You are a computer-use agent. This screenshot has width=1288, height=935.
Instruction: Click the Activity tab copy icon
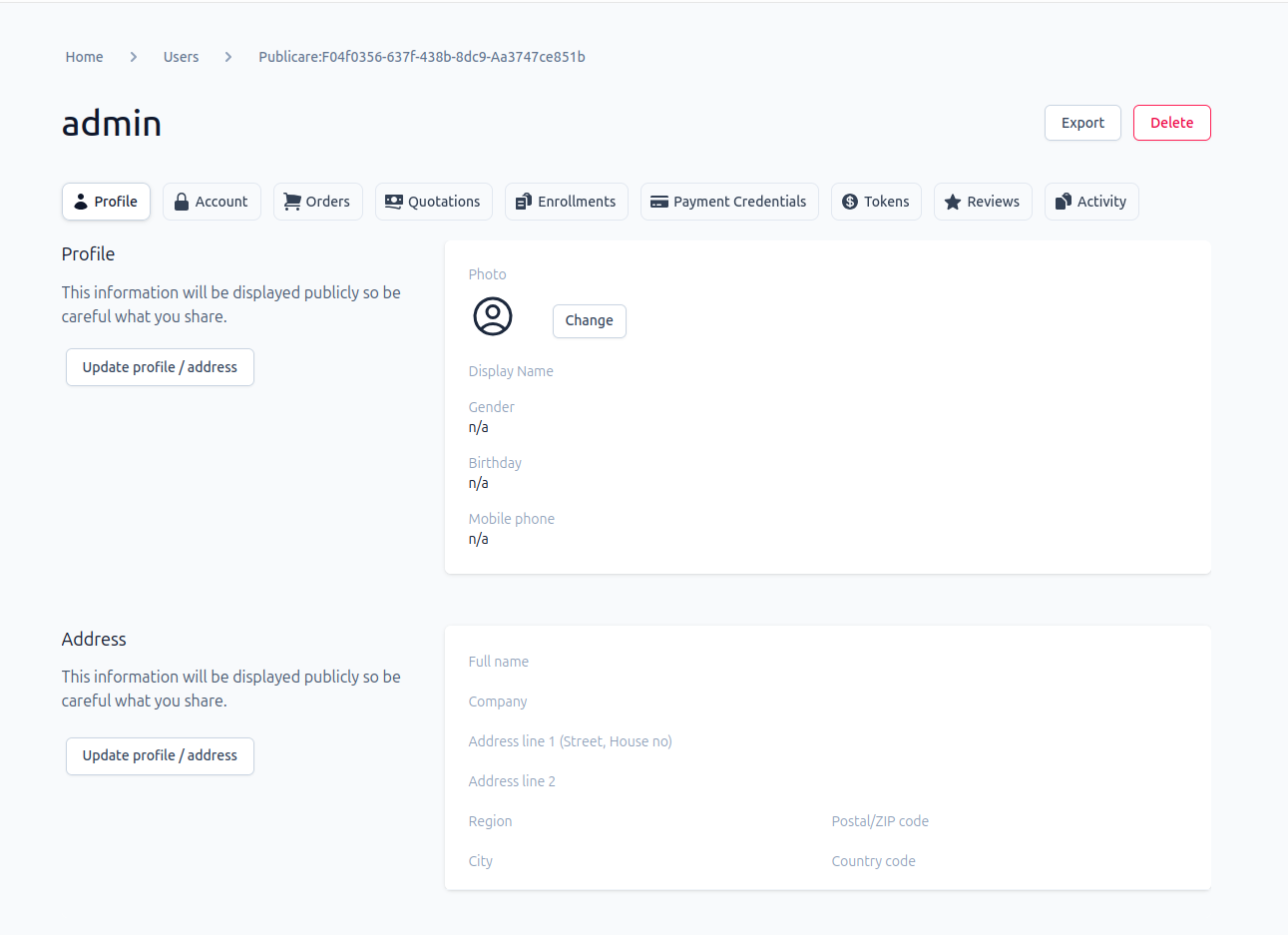click(x=1064, y=202)
